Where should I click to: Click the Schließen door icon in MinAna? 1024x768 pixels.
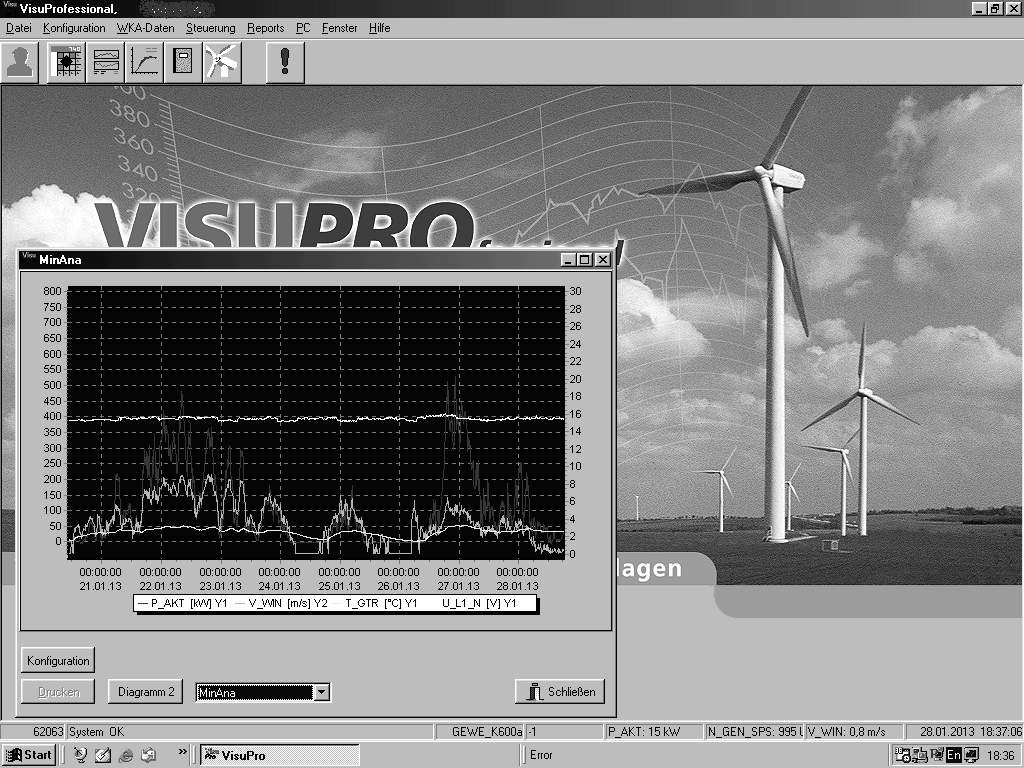pyautogui.click(x=535, y=692)
